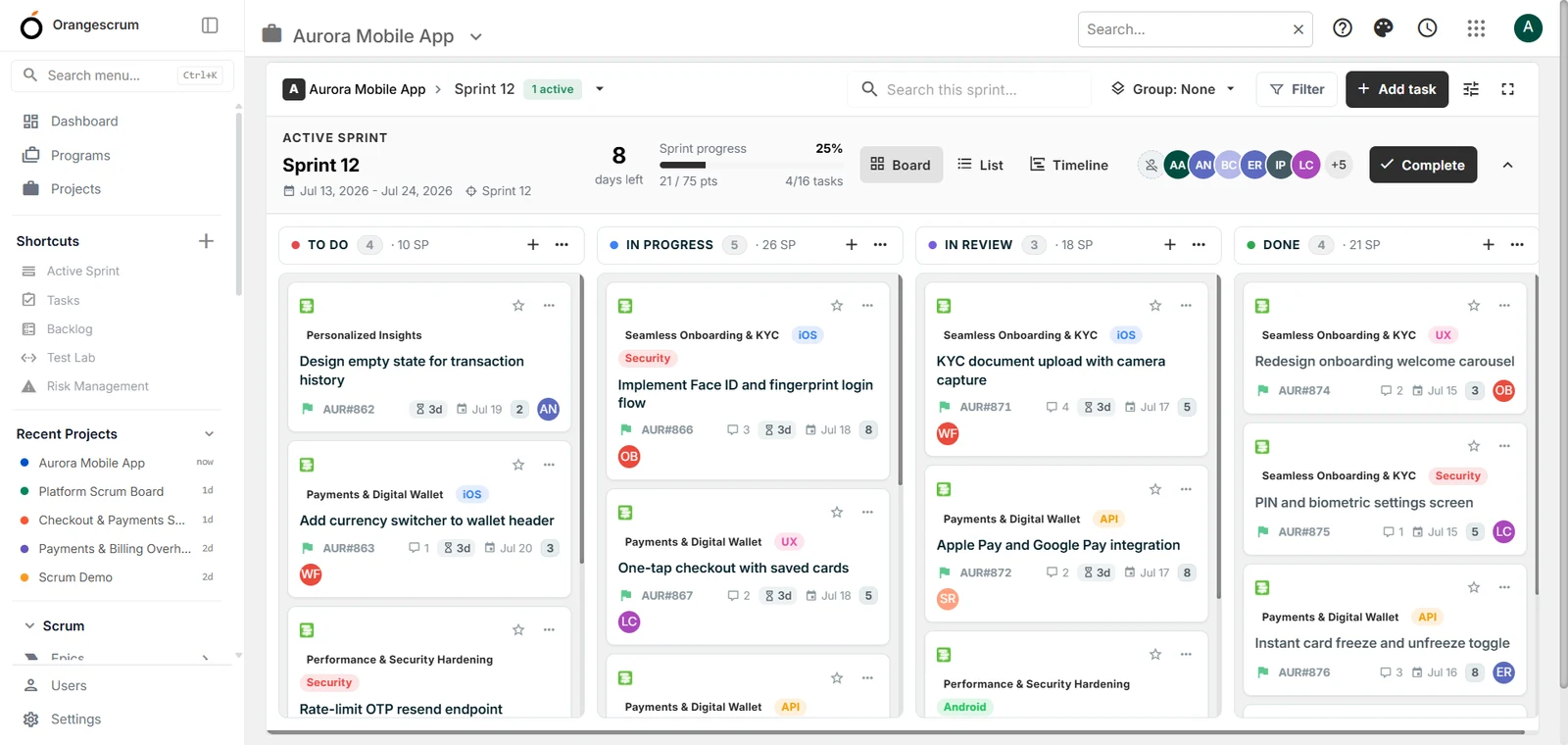Open more options on AUR#875 card
Viewport: 1568px width, 745px height.
[x=1504, y=446]
